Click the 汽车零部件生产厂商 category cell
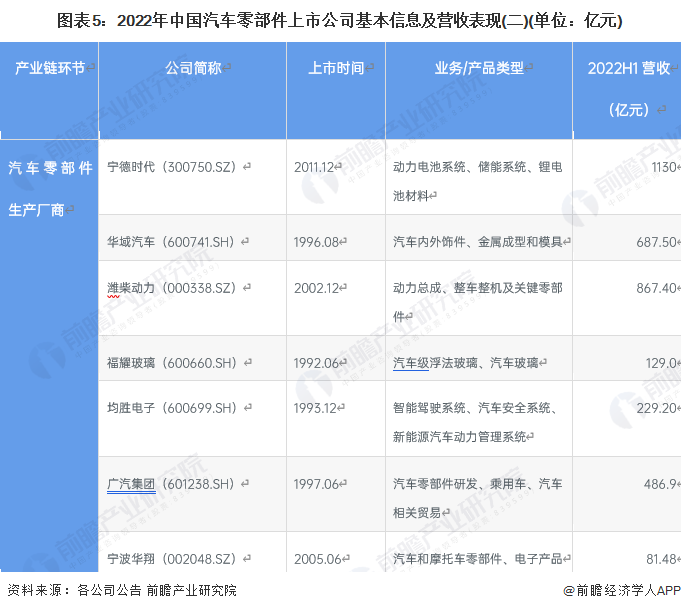 50,188
